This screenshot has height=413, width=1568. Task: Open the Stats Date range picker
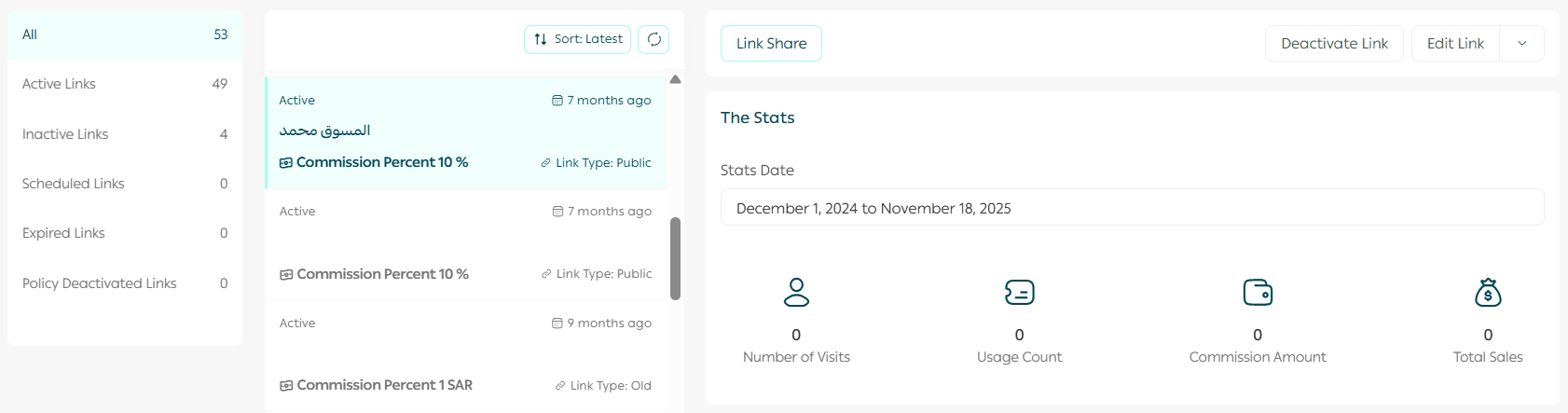[x=1132, y=208]
